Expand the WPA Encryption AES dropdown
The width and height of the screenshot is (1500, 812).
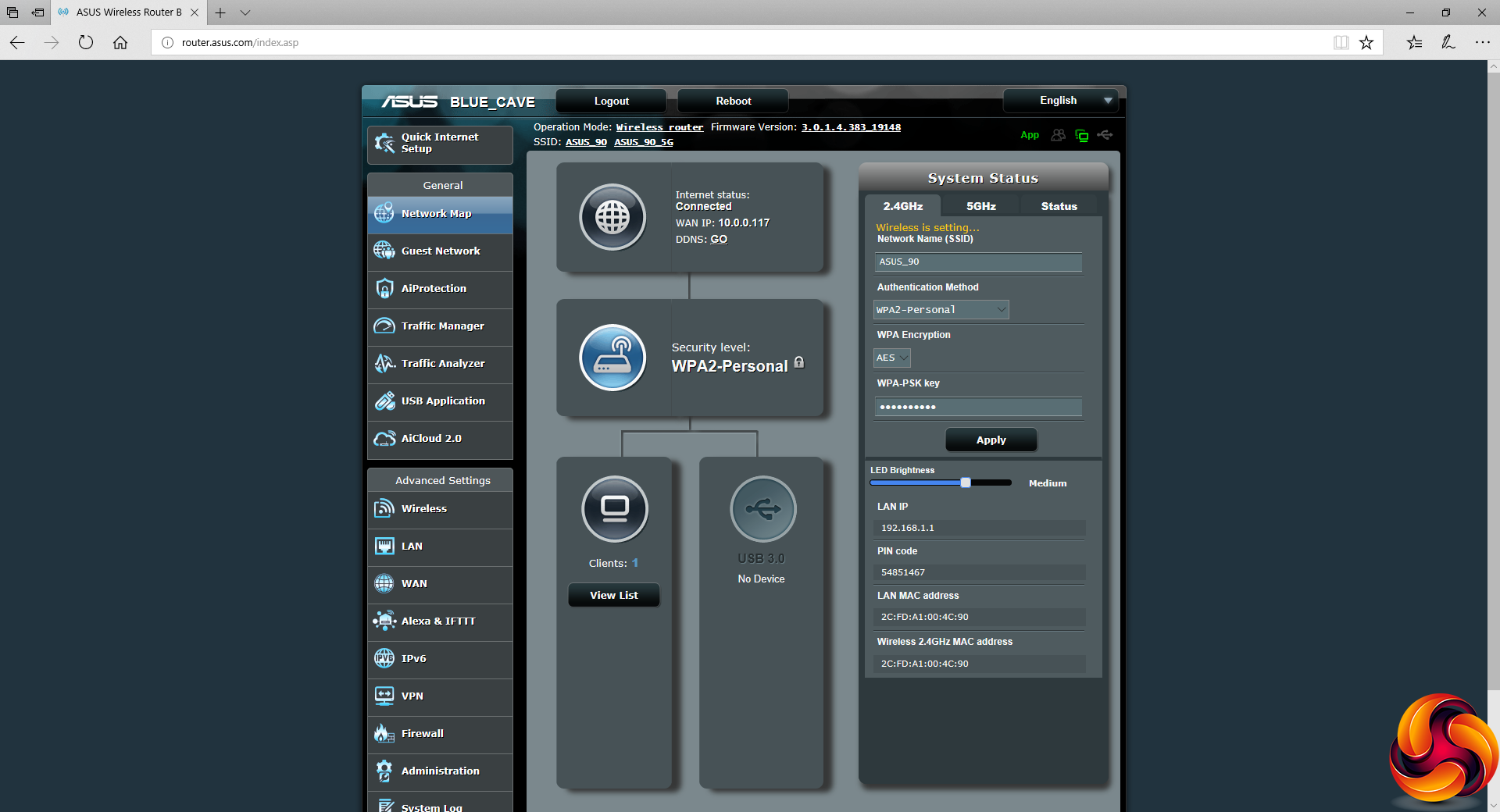[891, 358]
